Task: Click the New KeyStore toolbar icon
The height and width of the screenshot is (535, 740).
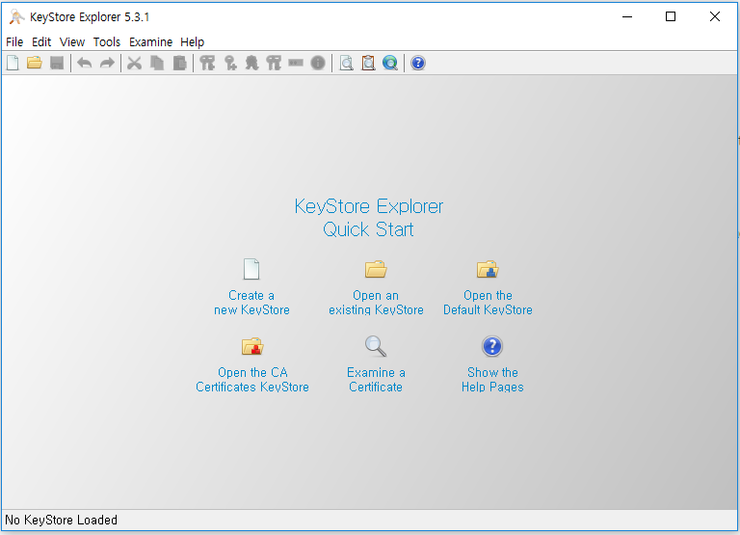Action: coord(13,63)
